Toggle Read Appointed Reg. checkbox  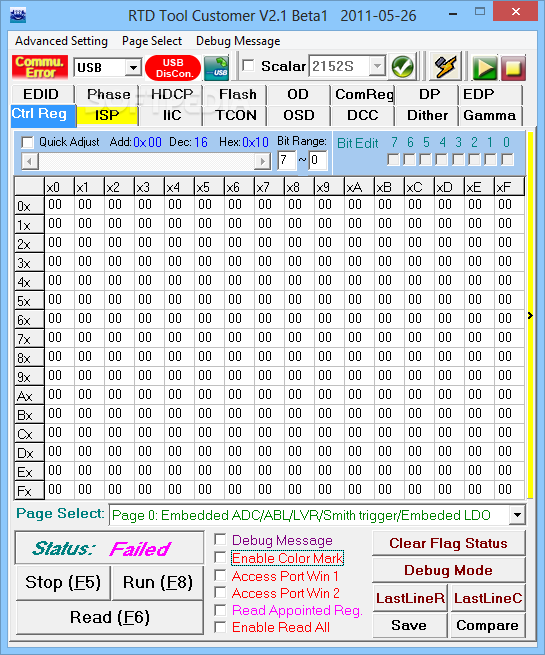click(x=220, y=610)
